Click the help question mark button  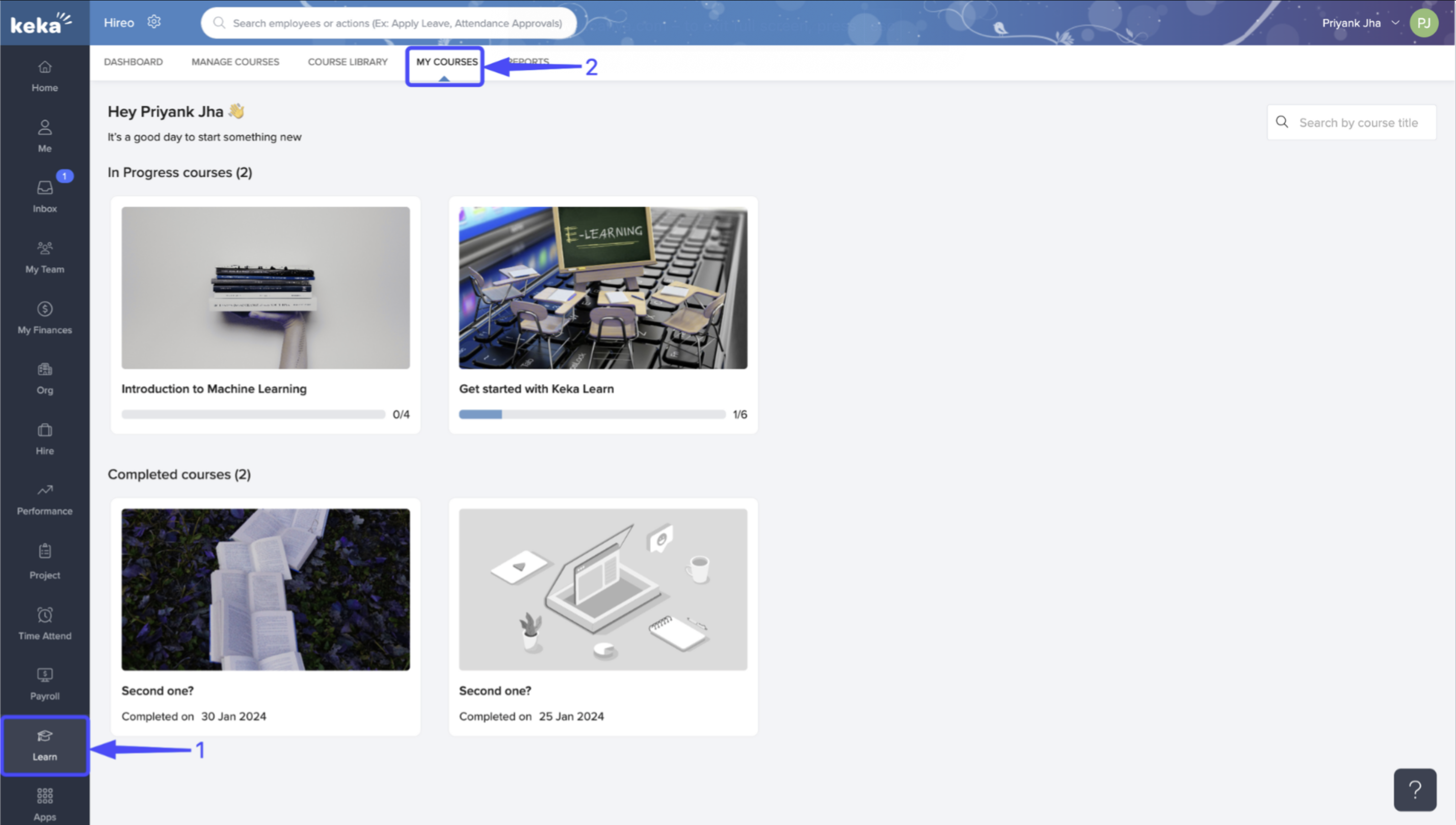click(x=1415, y=789)
